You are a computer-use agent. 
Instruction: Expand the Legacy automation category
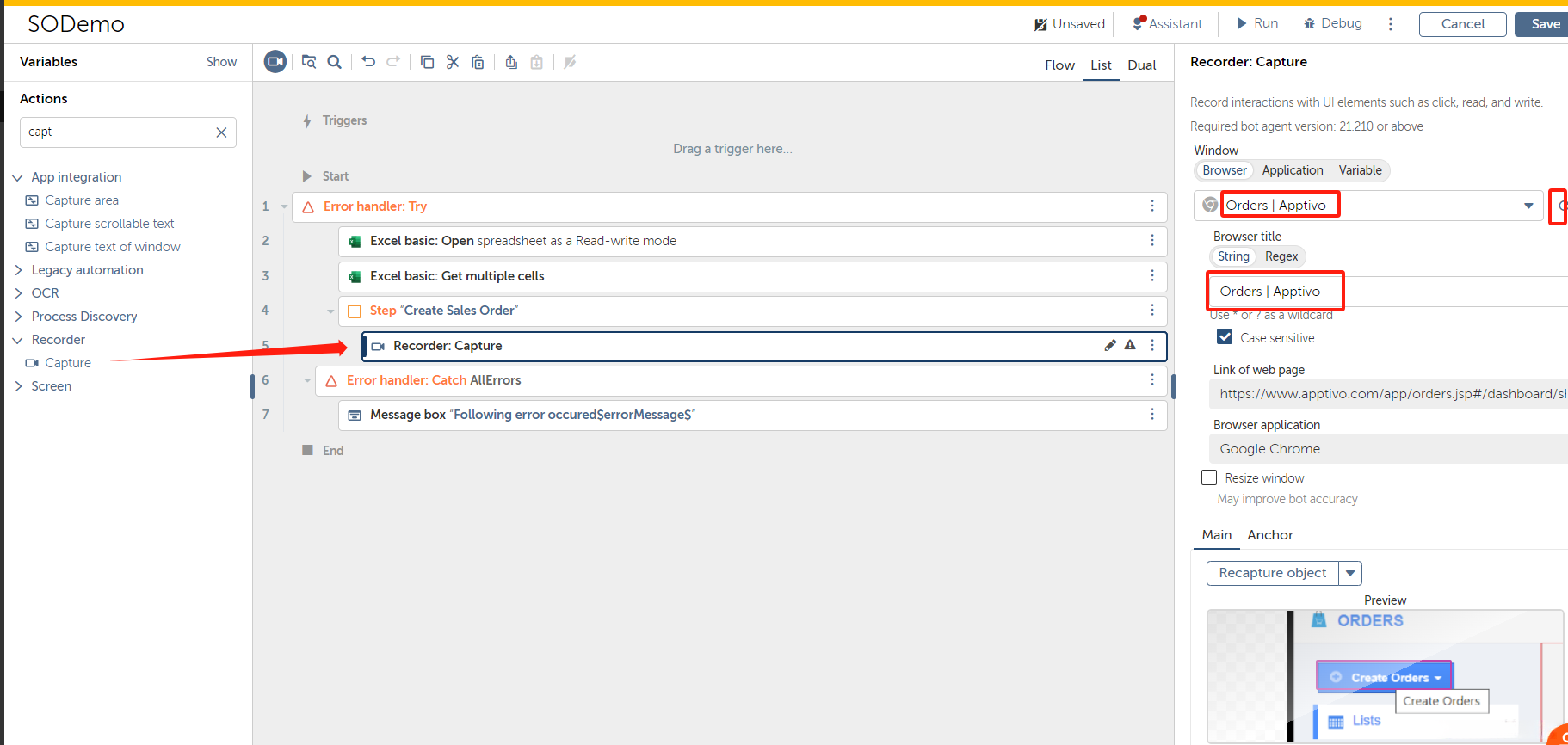coord(19,270)
